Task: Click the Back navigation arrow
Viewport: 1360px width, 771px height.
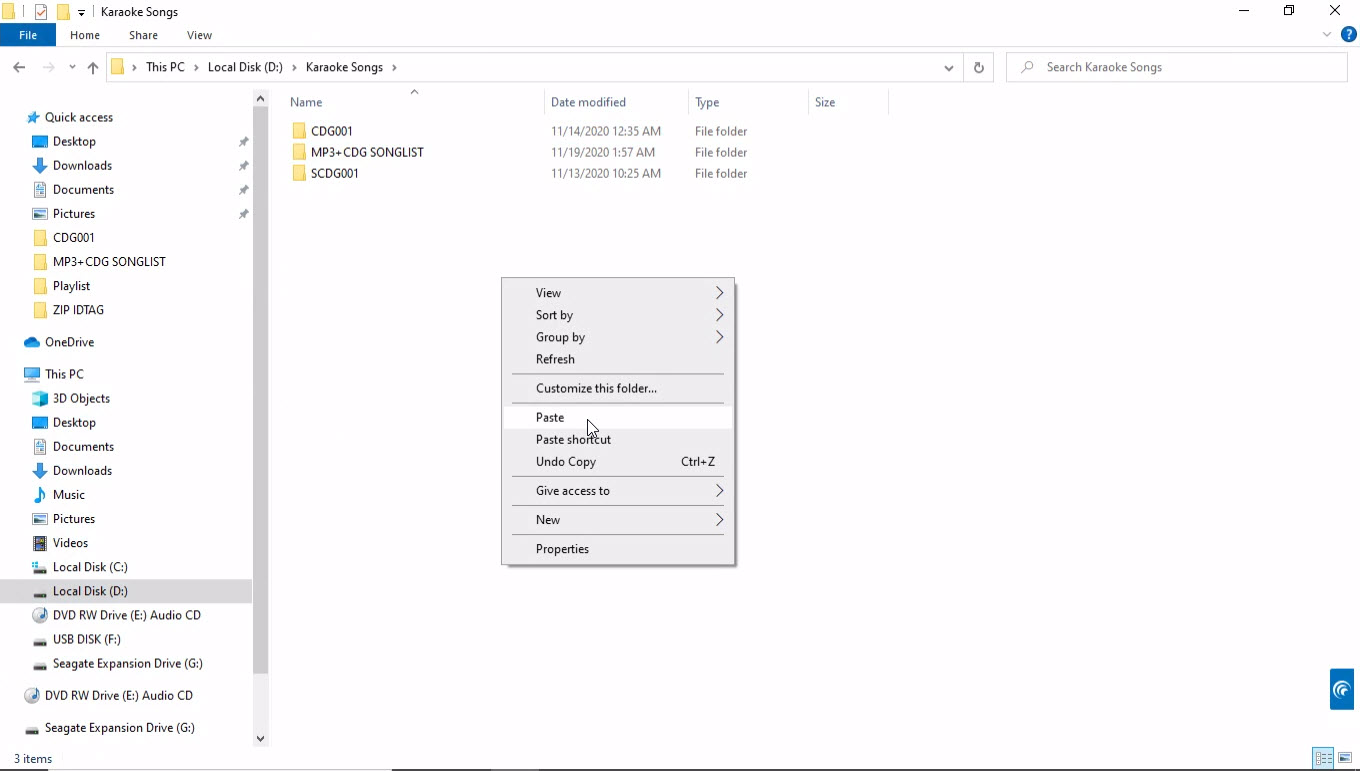Action: (19, 67)
